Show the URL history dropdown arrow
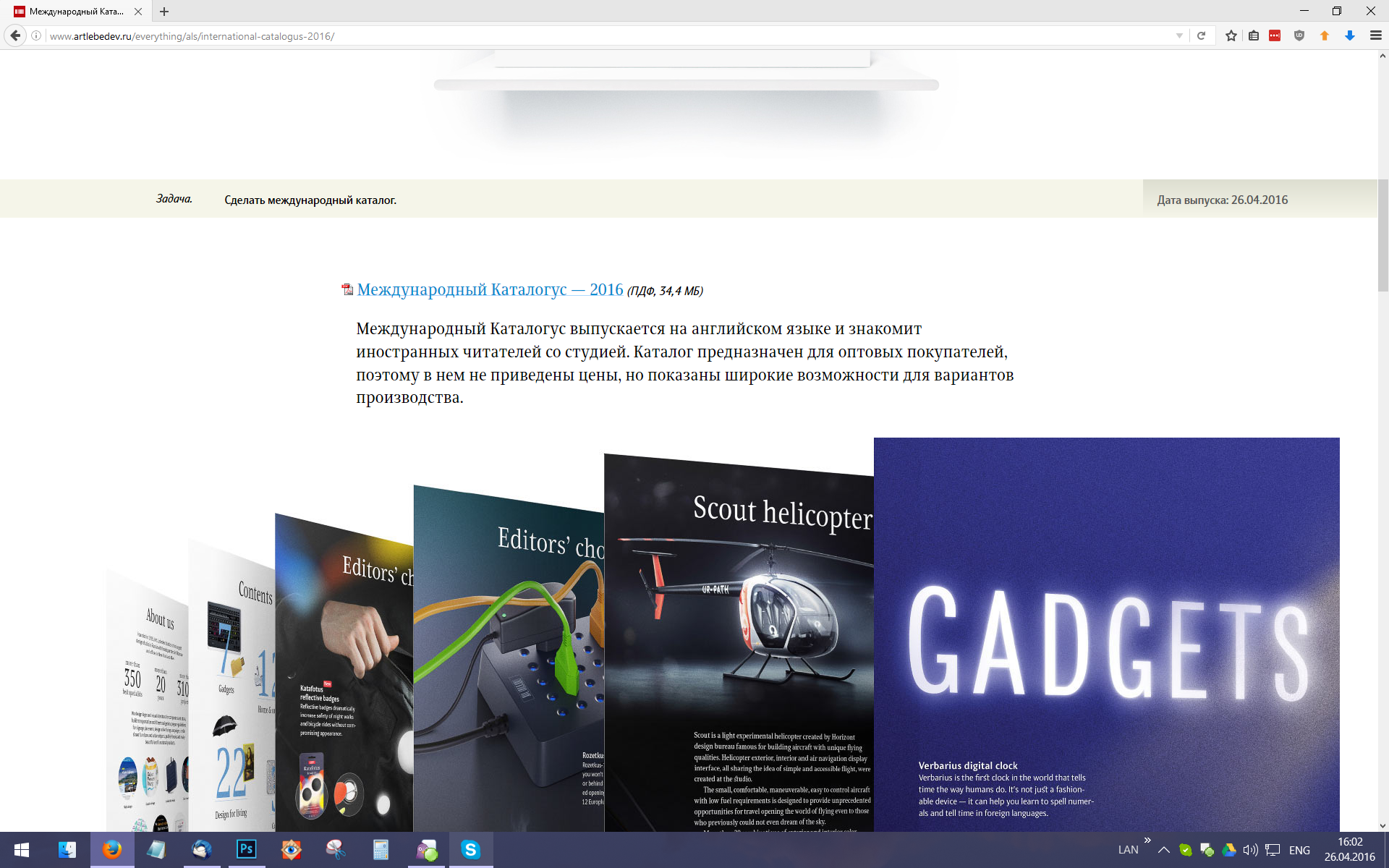The image size is (1389, 868). [1179, 35]
